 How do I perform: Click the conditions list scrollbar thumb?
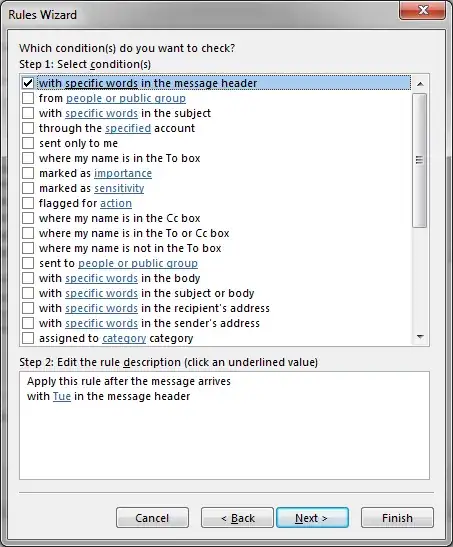(x=420, y=160)
